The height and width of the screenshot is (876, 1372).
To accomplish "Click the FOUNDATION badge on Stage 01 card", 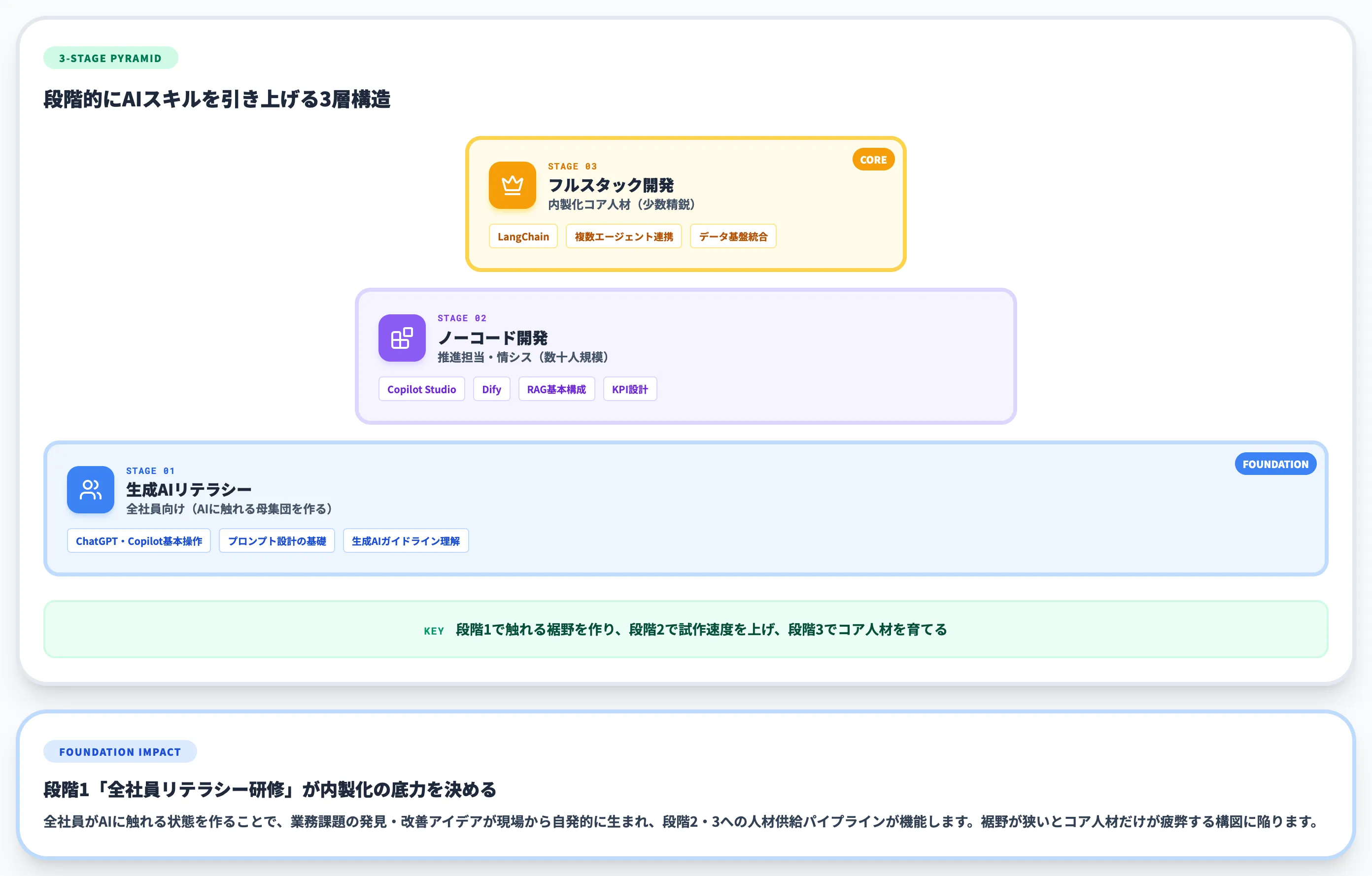I will (1275, 464).
